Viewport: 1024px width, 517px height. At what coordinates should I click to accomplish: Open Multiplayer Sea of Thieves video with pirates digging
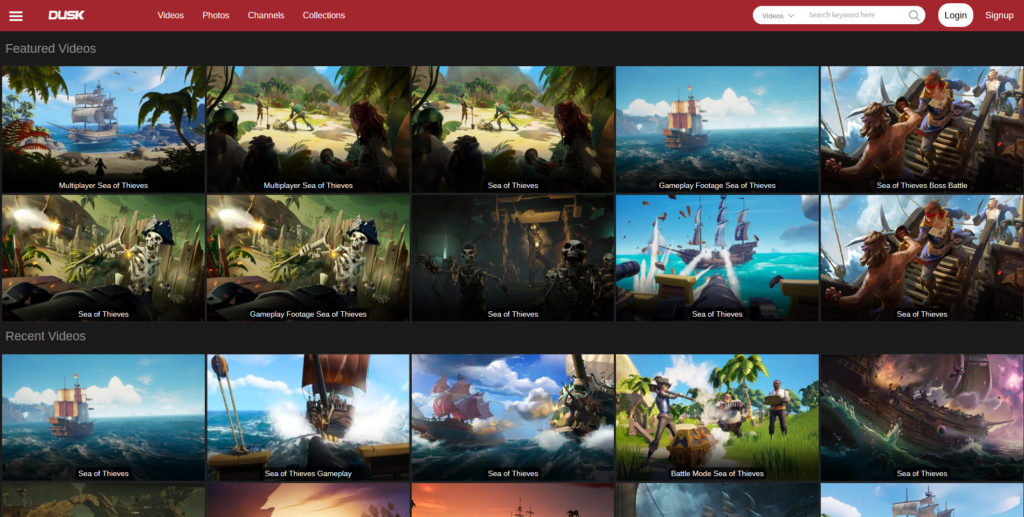308,129
